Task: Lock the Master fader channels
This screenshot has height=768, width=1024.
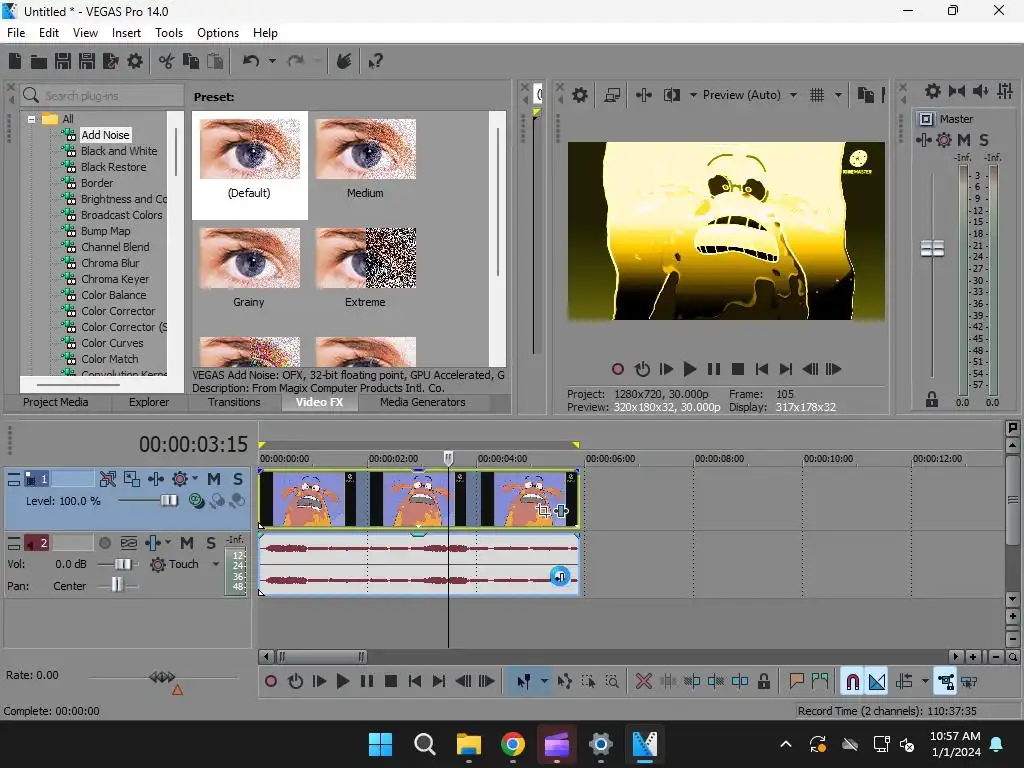Action: click(x=932, y=400)
